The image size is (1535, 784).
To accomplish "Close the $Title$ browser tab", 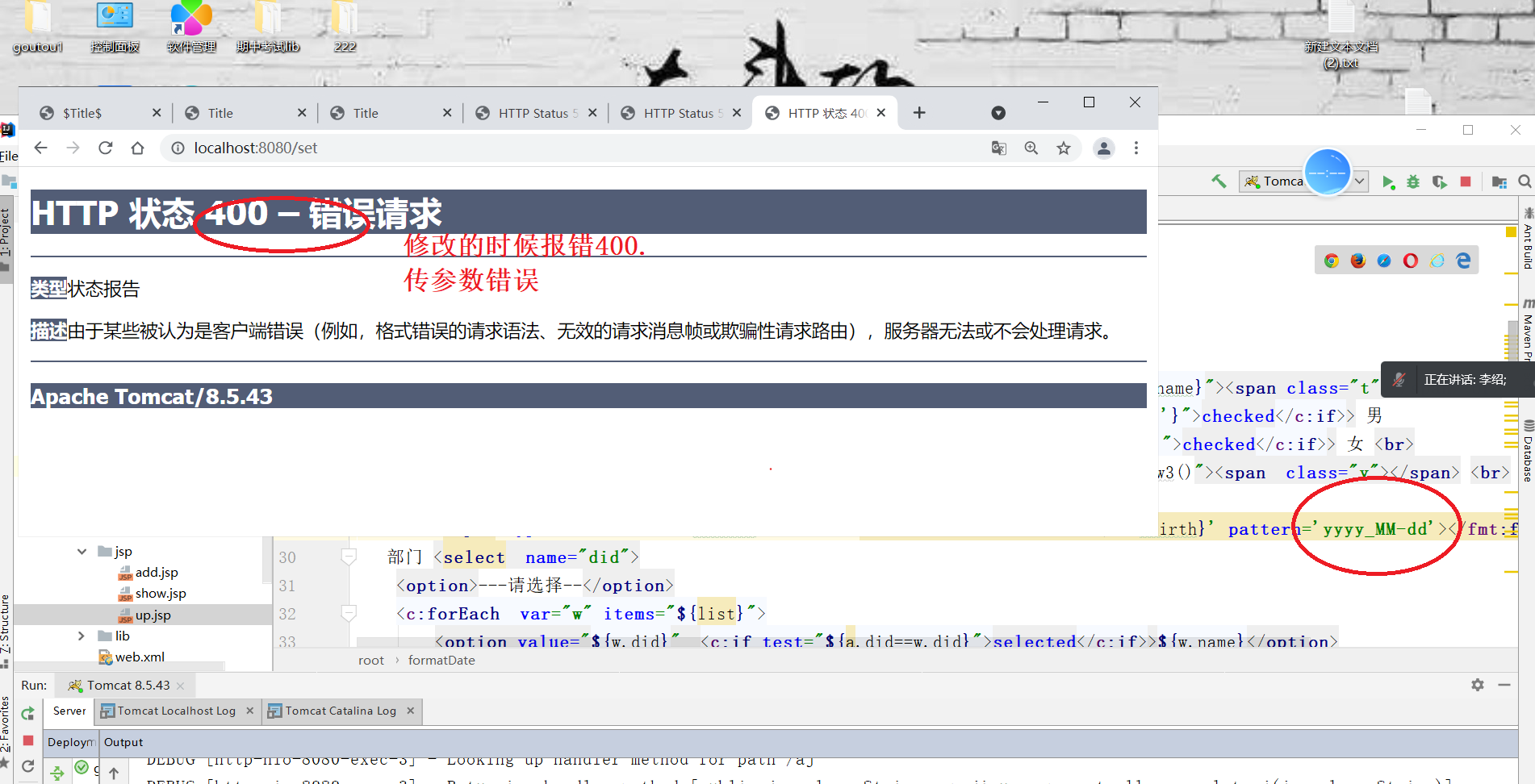I will pyautogui.click(x=157, y=113).
